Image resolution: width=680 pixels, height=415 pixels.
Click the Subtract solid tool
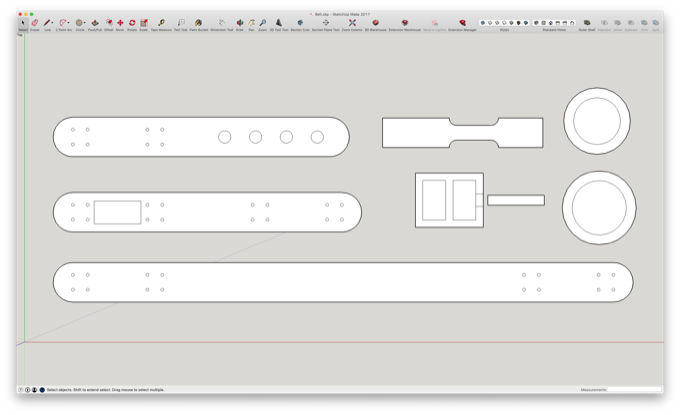click(631, 25)
